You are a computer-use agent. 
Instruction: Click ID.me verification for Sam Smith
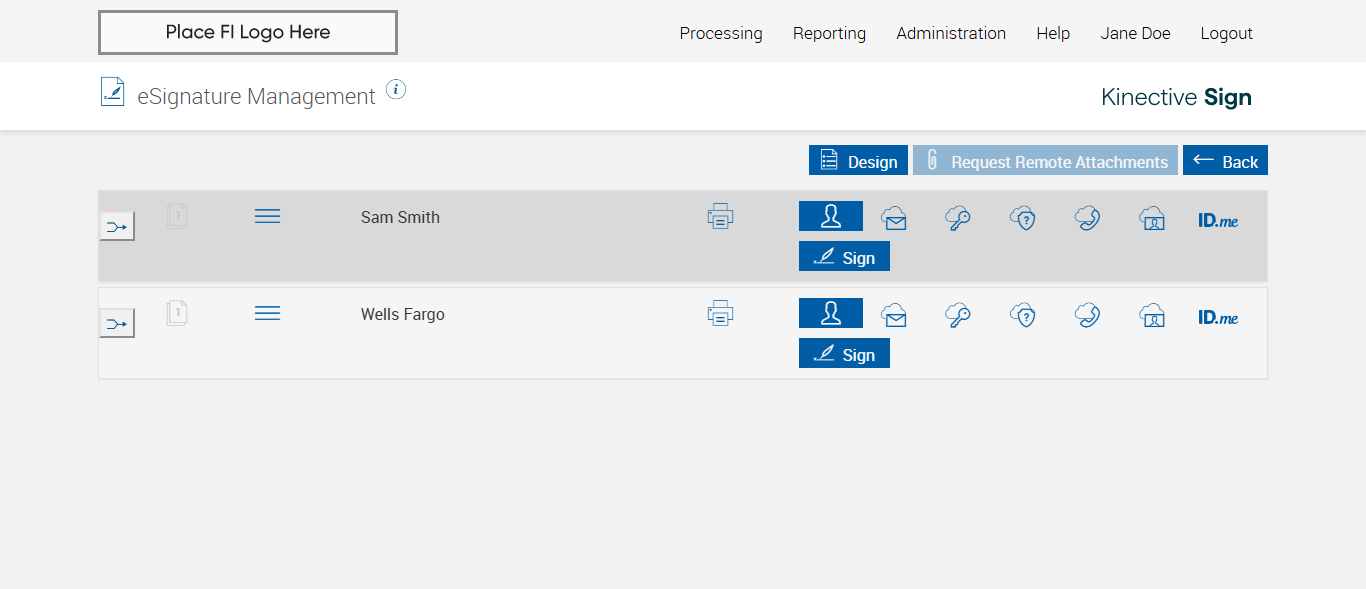[1218, 220]
